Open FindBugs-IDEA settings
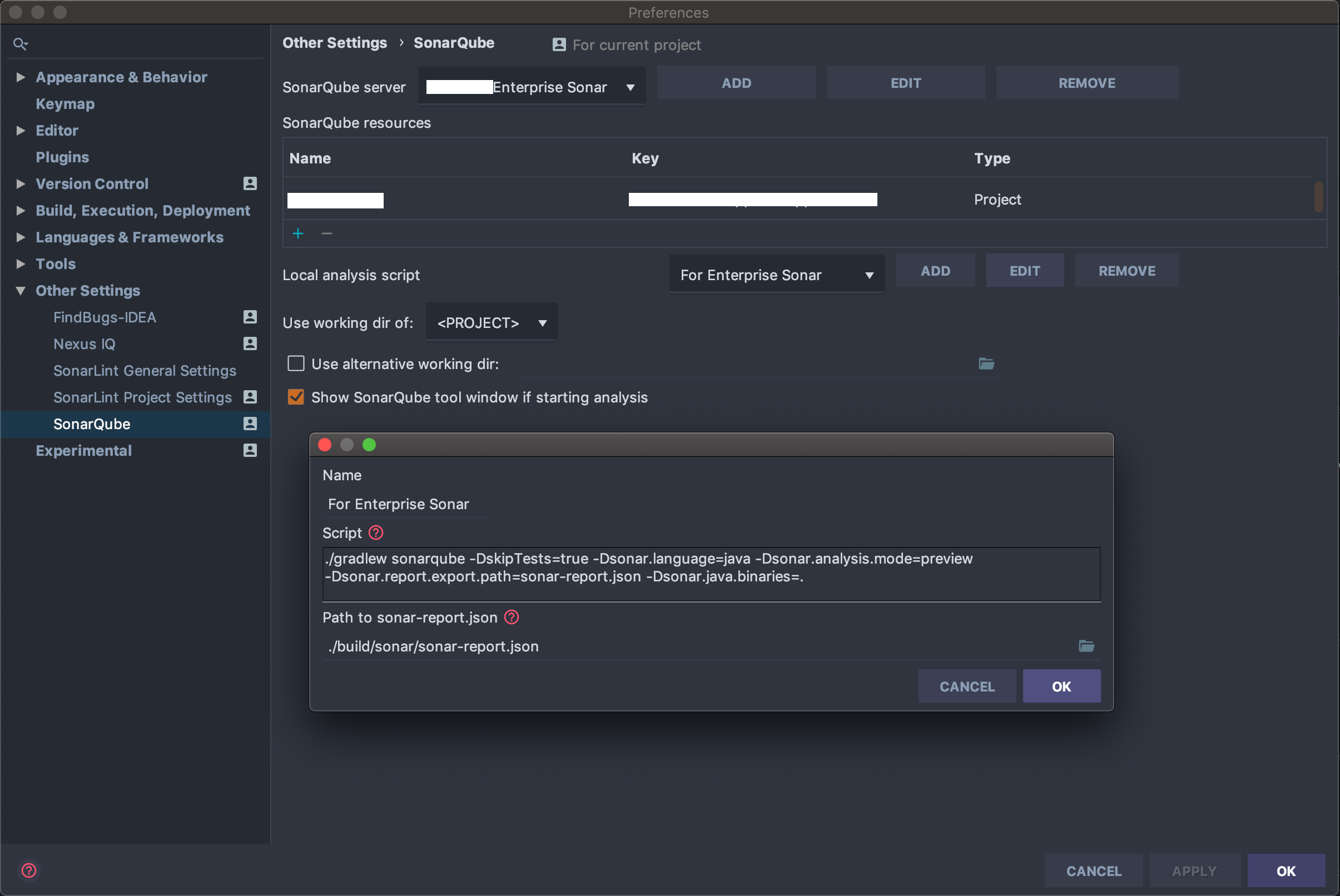The height and width of the screenshot is (896, 1340). pyautogui.click(x=105, y=317)
